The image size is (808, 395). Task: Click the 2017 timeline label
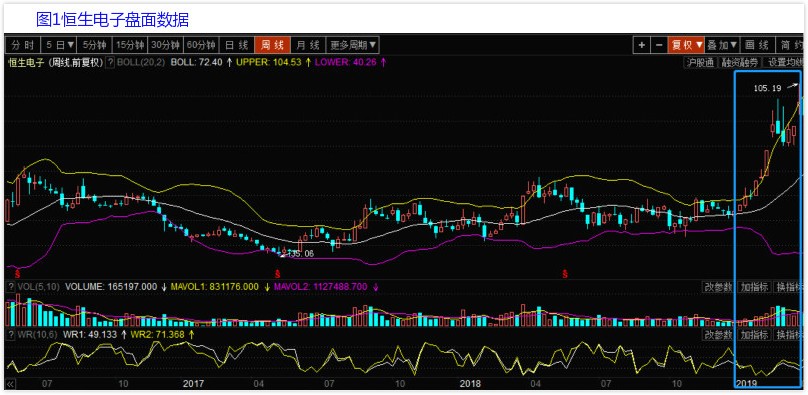pyautogui.click(x=194, y=384)
